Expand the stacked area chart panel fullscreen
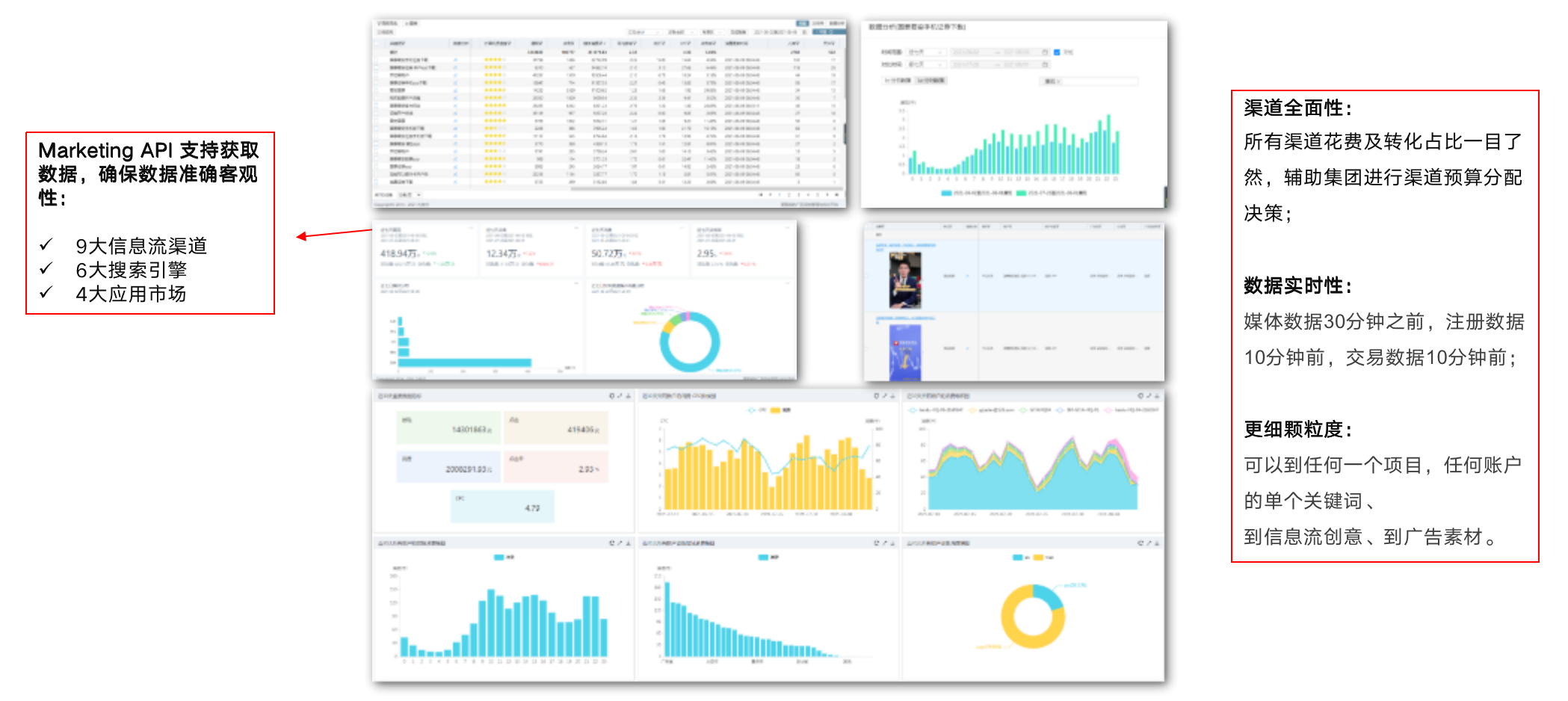The width and height of the screenshot is (1568, 701). [1149, 395]
